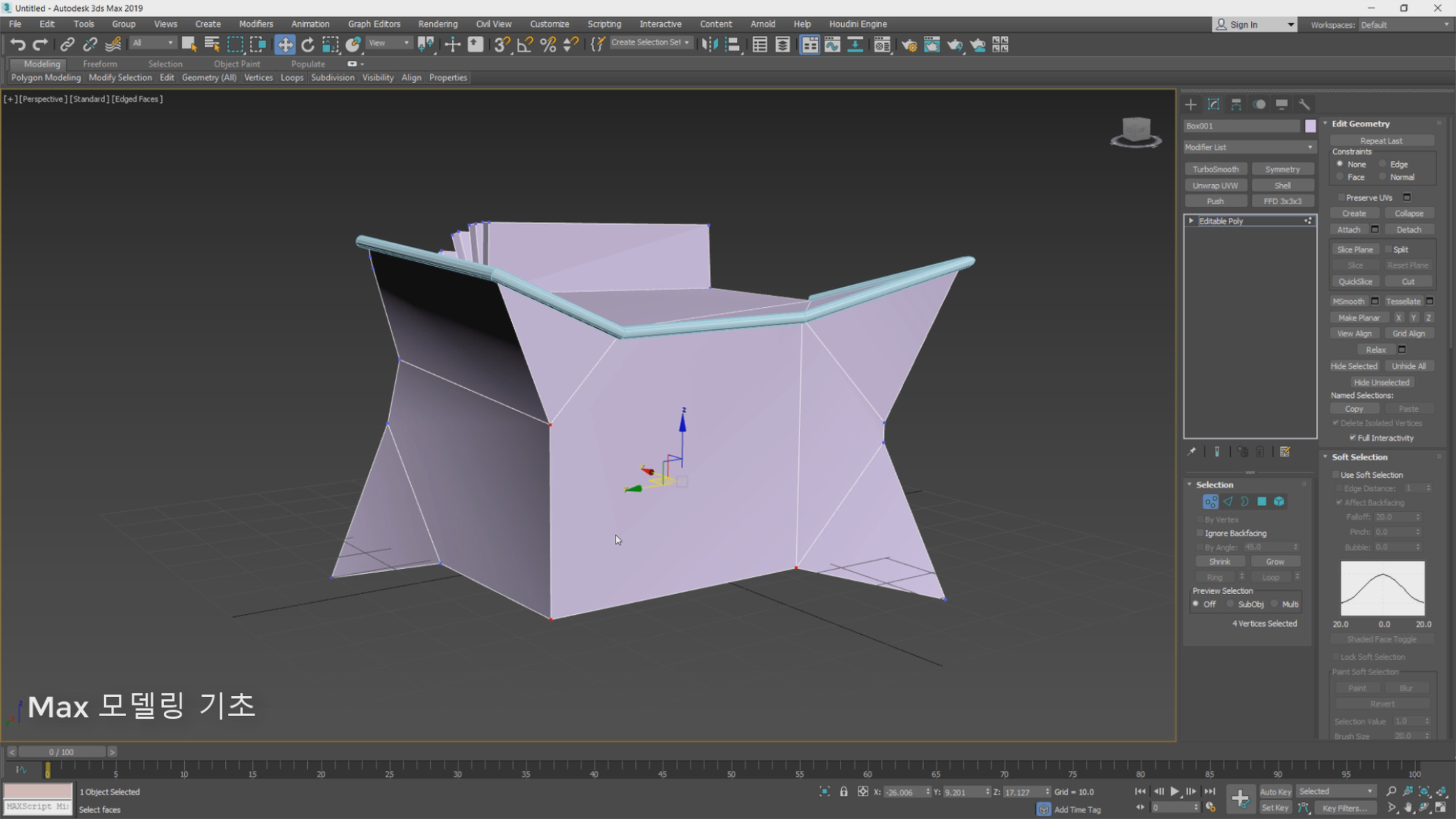Image resolution: width=1456 pixels, height=819 pixels.
Task: Enable Ignore Backfacing checkbox
Action: click(1200, 533)
